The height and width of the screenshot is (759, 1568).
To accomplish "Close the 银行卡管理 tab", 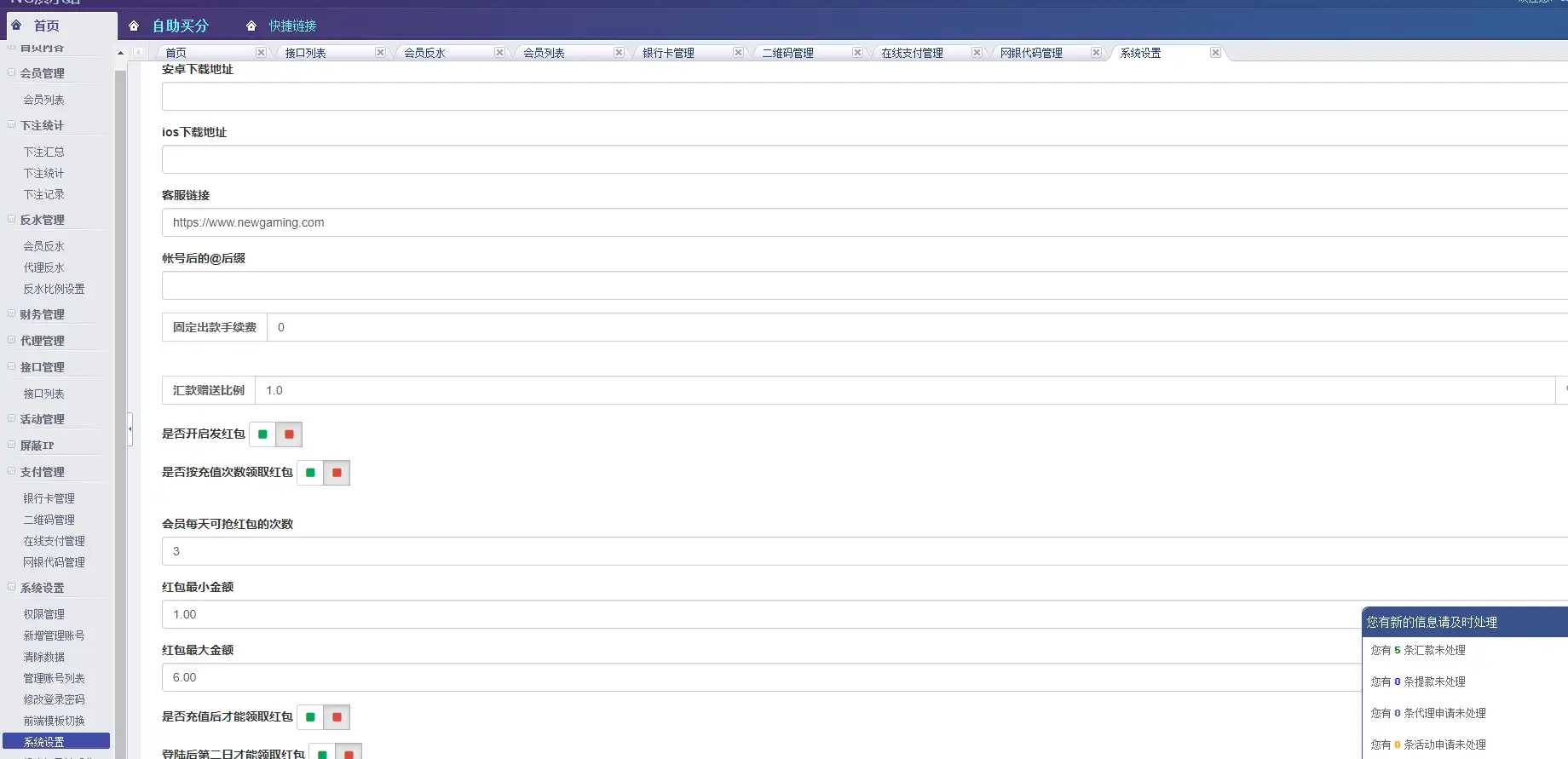I will point(738,53).
